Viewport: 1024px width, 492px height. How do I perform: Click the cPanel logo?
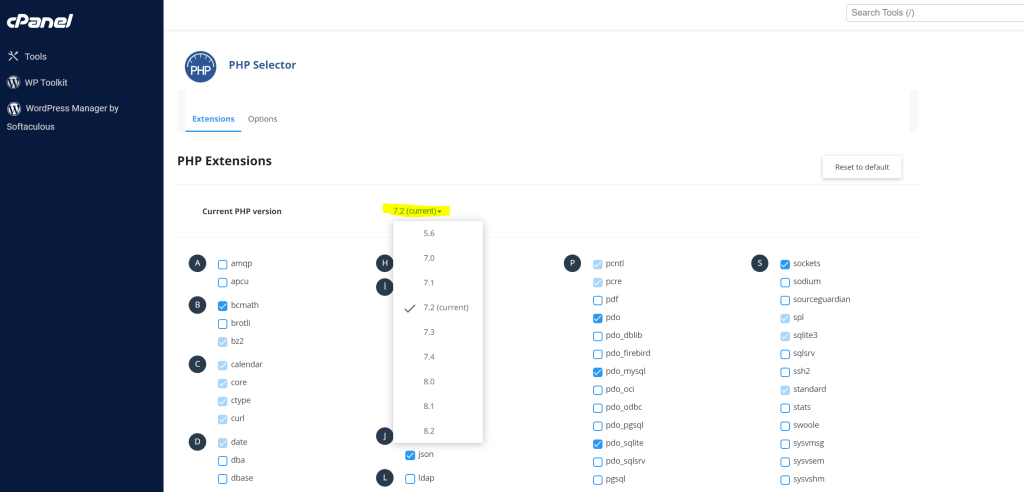coord(40,22)
